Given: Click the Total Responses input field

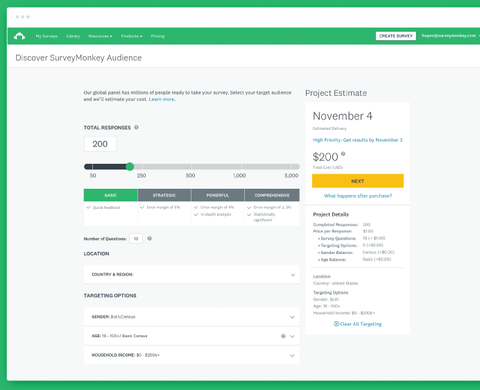Looking at the screenshot, I should 100,144.
